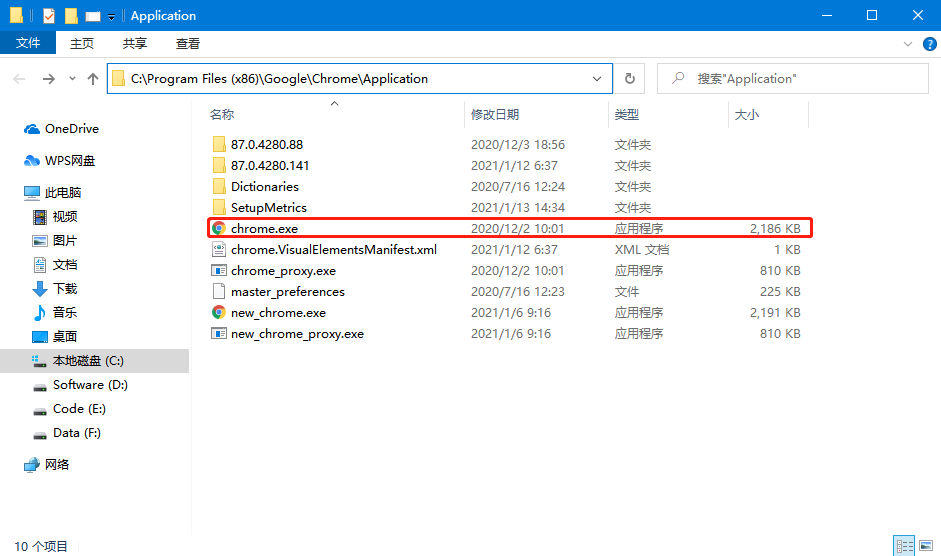Switch to details view layout button

pyautogui.click(x=904, y=545)
